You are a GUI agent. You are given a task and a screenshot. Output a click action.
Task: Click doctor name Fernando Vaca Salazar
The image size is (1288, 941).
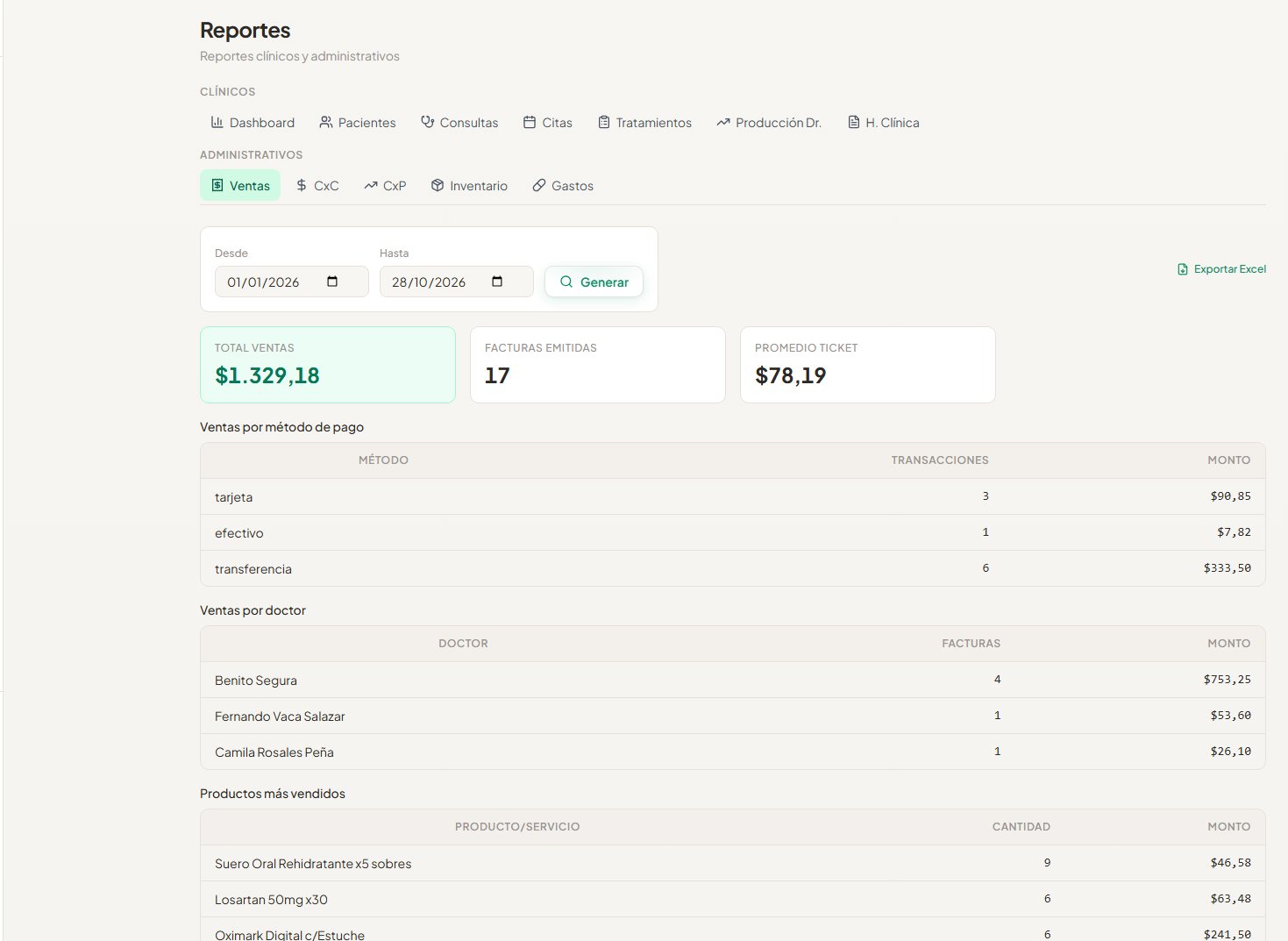[x=280, y=716]
